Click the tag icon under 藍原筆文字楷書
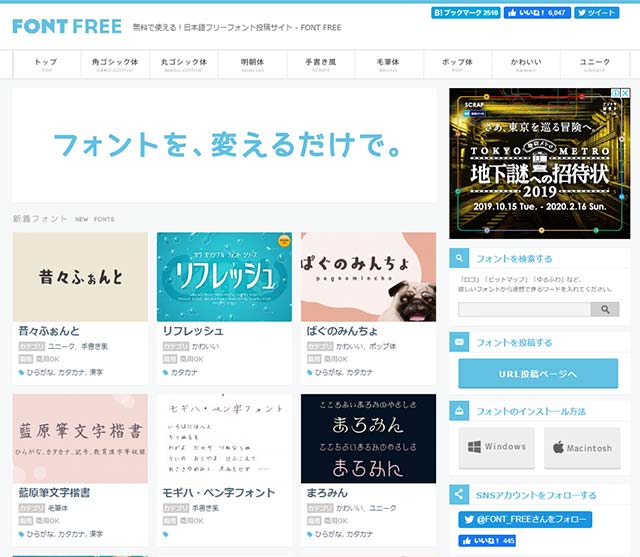The image size is (640, 557). tap(21, 534)
